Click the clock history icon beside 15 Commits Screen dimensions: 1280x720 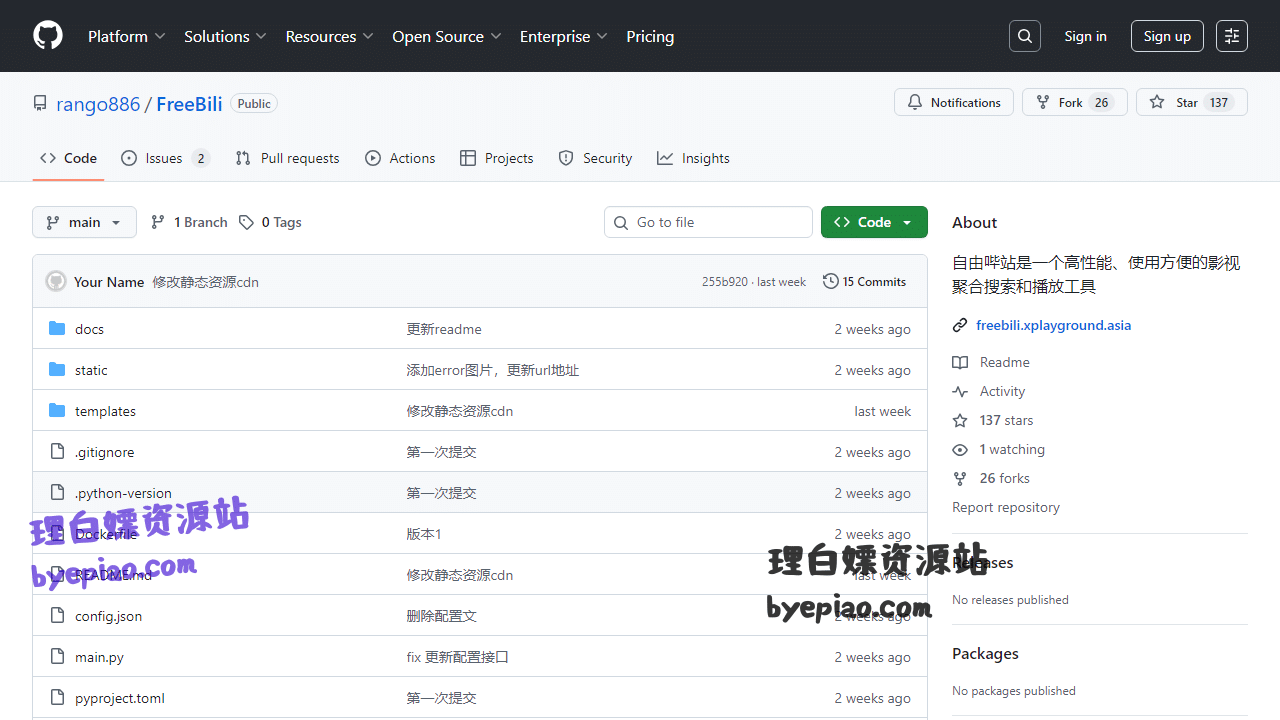click(831, 281)
